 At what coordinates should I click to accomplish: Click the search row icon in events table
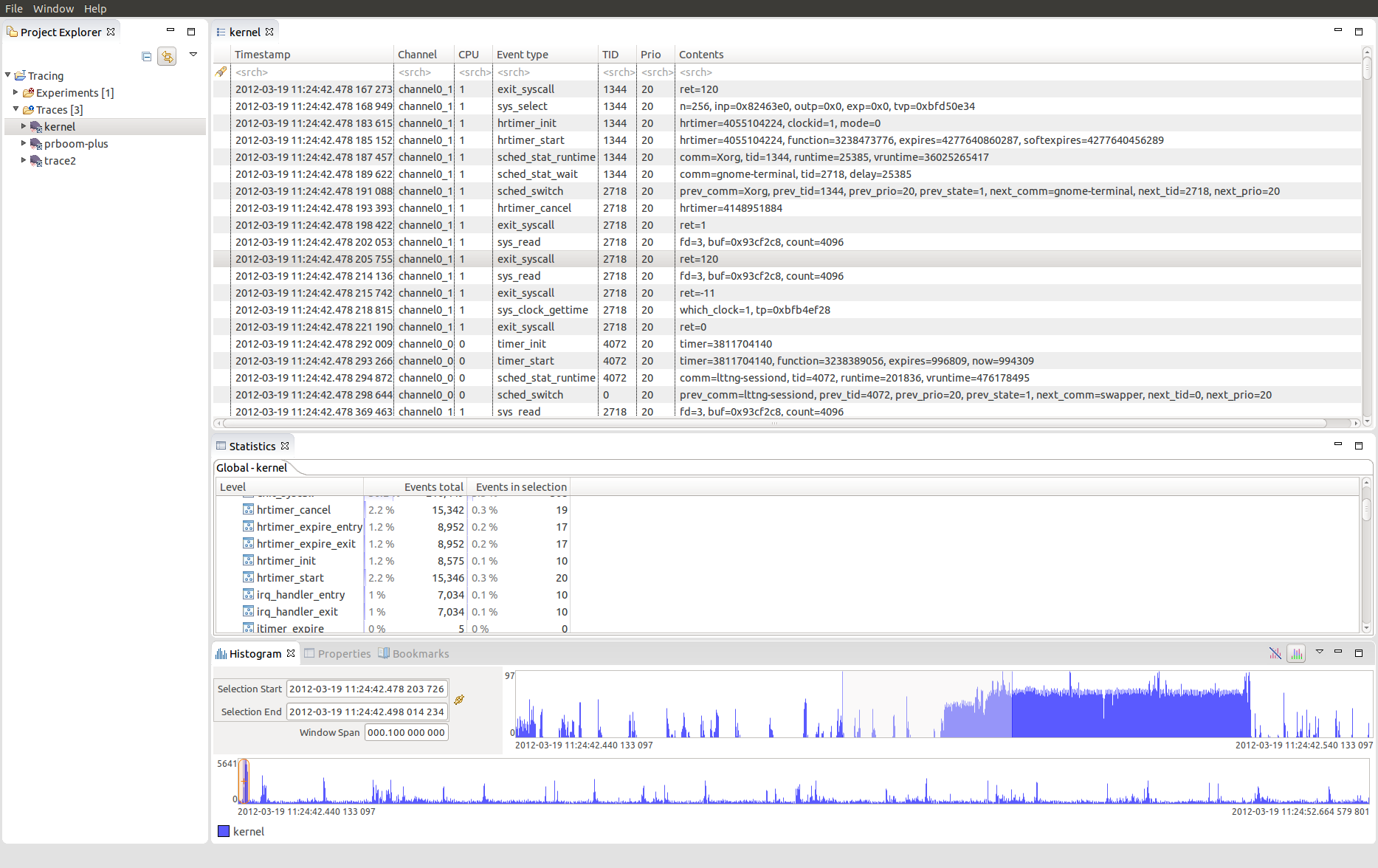(x=221, y=72)
